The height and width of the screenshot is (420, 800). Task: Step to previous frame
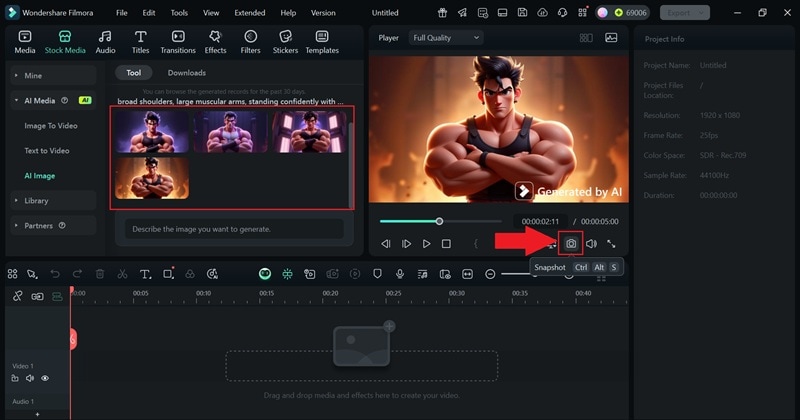pyautogui.click(x=386, y=244)
